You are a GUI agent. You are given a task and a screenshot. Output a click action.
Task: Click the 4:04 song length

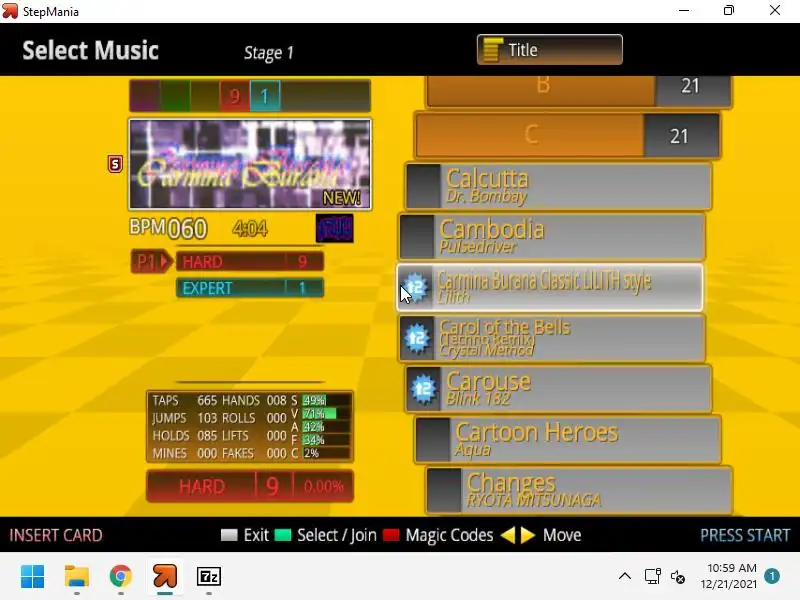249,228
